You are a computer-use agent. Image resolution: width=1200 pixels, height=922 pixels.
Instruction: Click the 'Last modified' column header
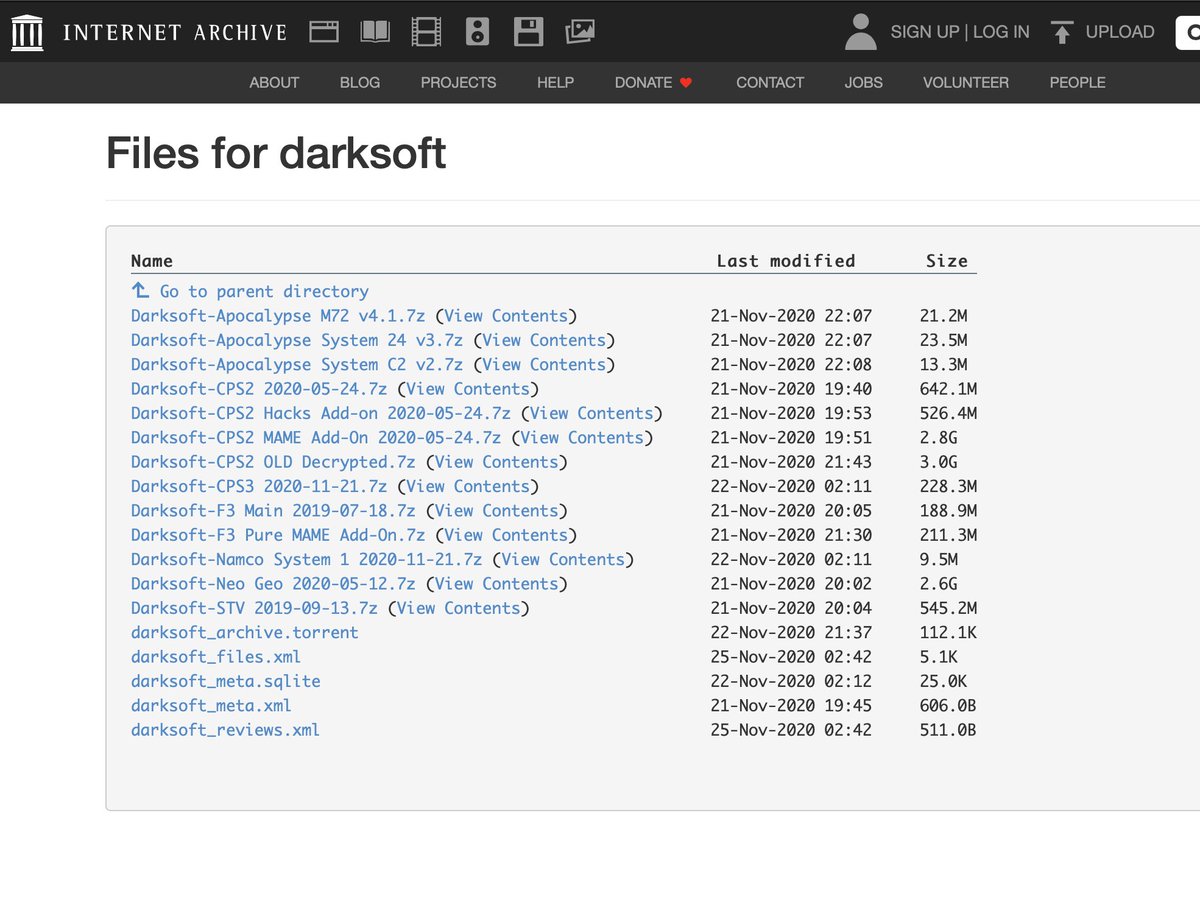coord(786,261)
